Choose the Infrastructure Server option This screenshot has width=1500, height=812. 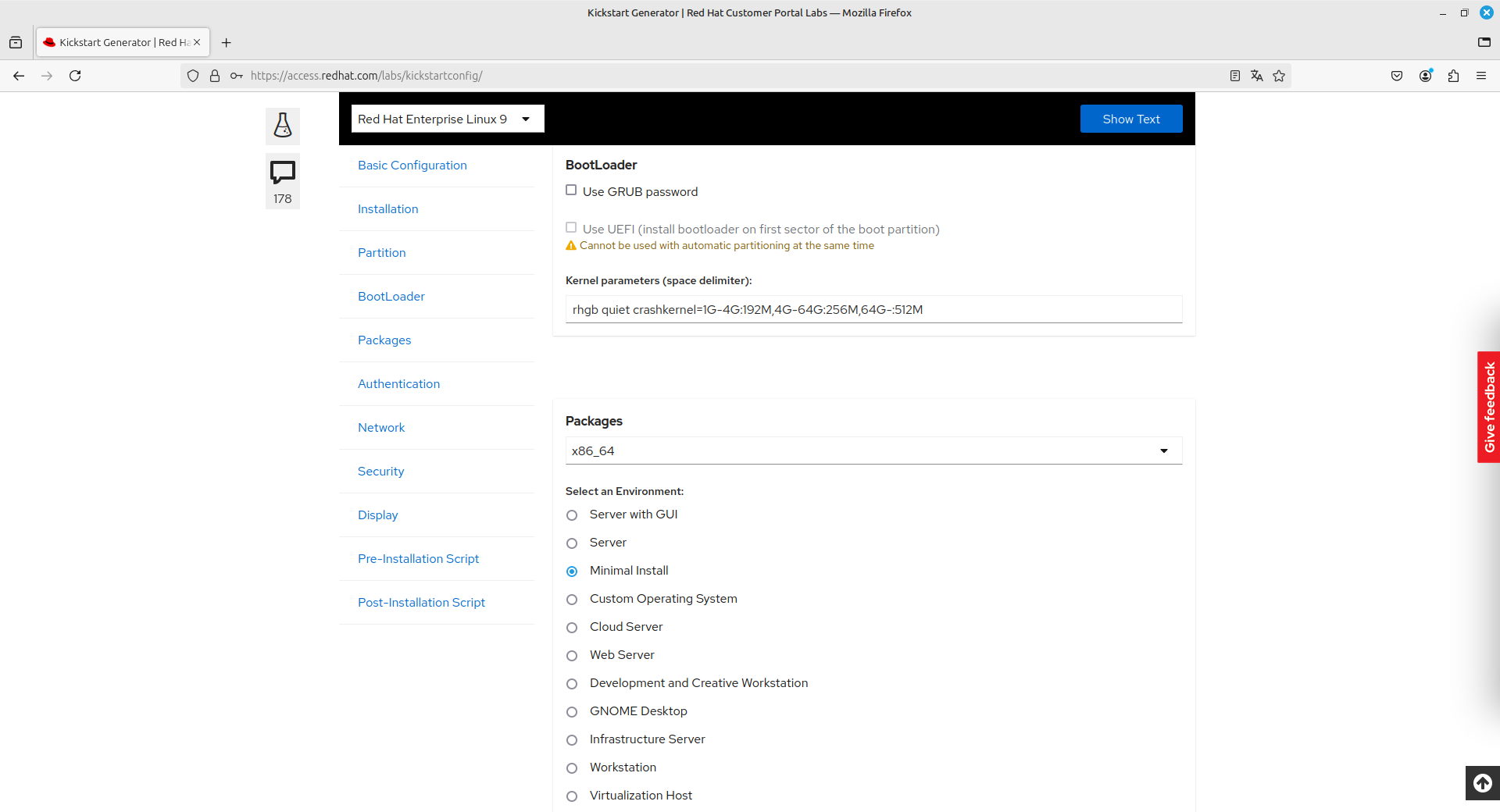tap(572, 740)
